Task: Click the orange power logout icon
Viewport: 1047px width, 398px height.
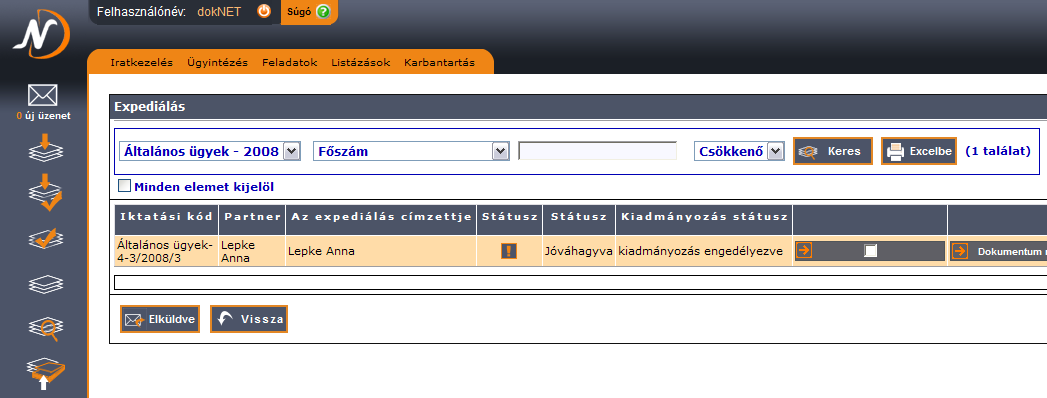Action: pos(264,11)
